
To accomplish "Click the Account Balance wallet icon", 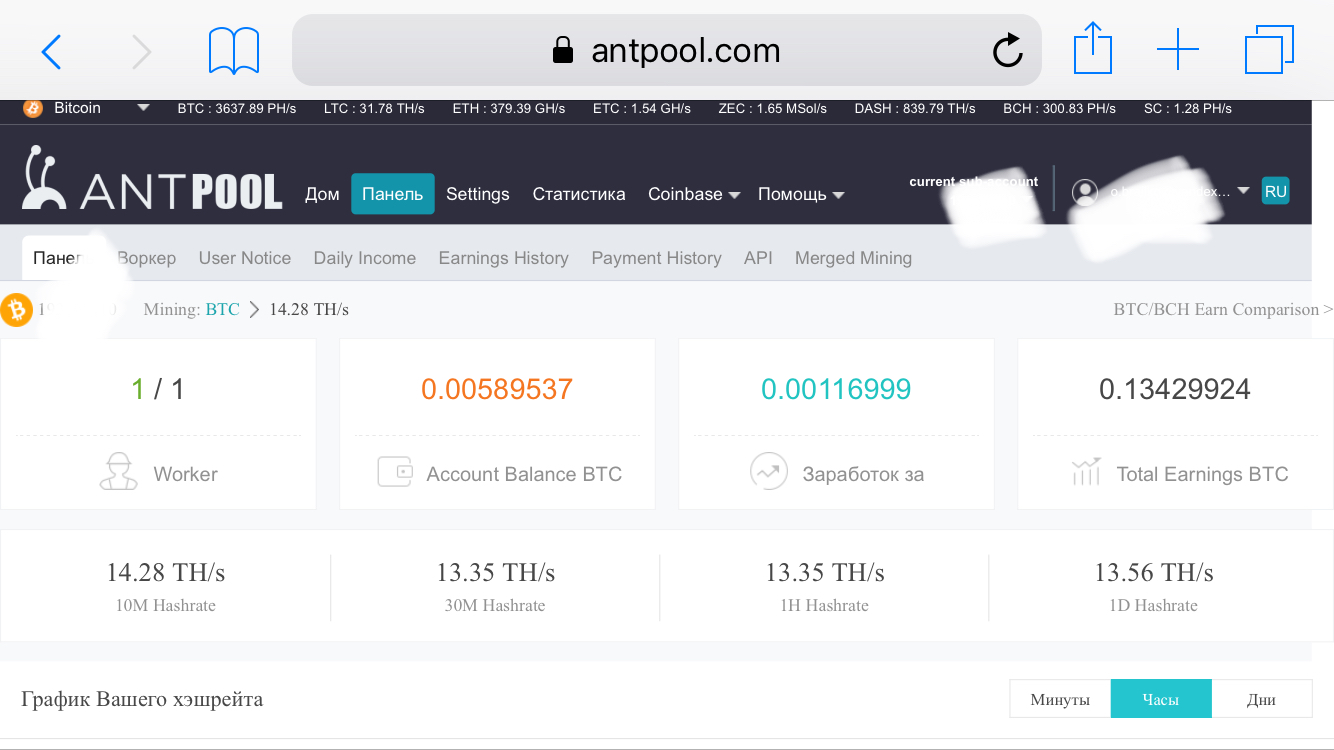I will (x=395, y=472).
